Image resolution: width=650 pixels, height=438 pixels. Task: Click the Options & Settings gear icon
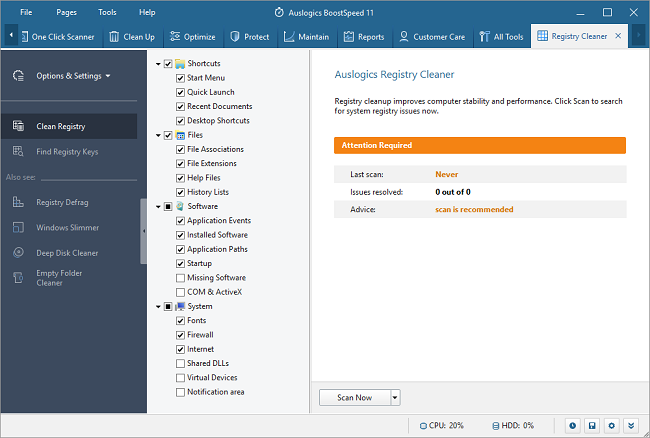click(18, 76)
